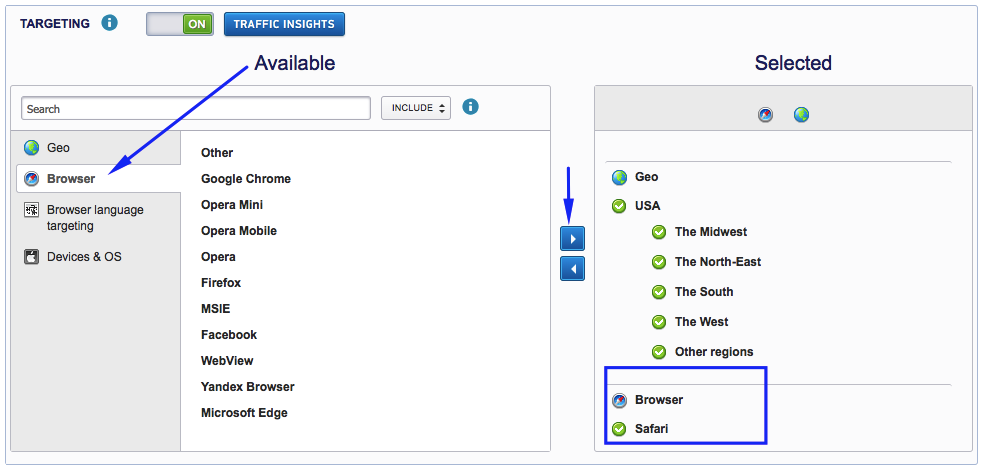Click the browser icon in Selected header
983x472 pixels.
[765, 115]
